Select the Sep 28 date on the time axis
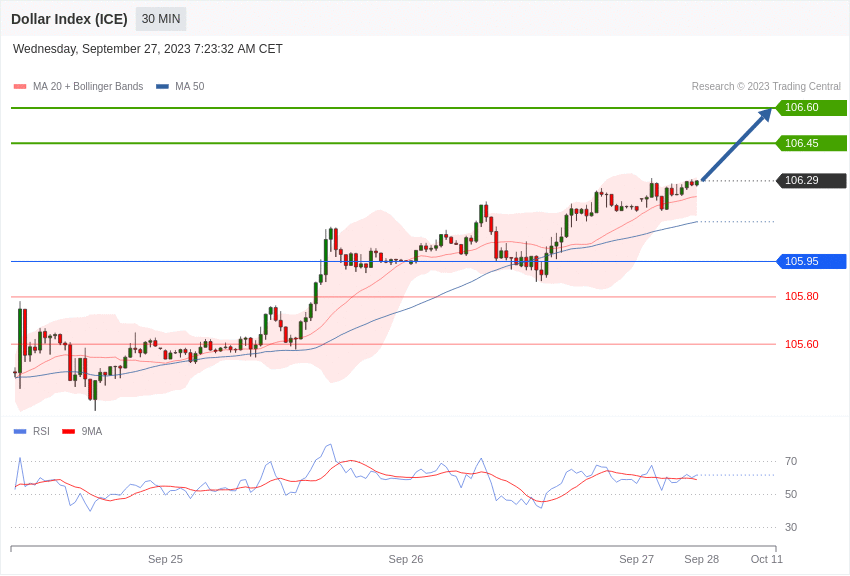The image size is (850, 576). pyautogui.click(x=701, y=559)
